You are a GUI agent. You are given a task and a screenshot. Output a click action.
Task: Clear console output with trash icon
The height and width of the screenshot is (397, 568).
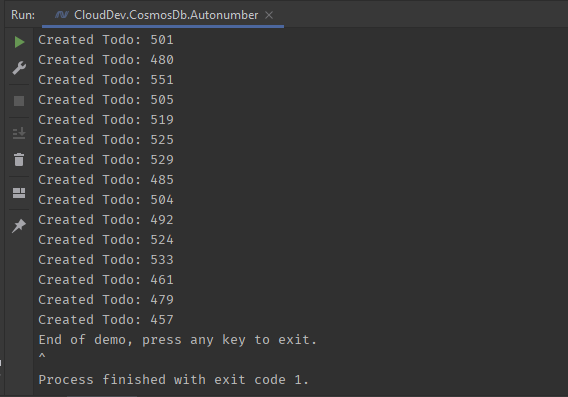[x=19, y=159]
